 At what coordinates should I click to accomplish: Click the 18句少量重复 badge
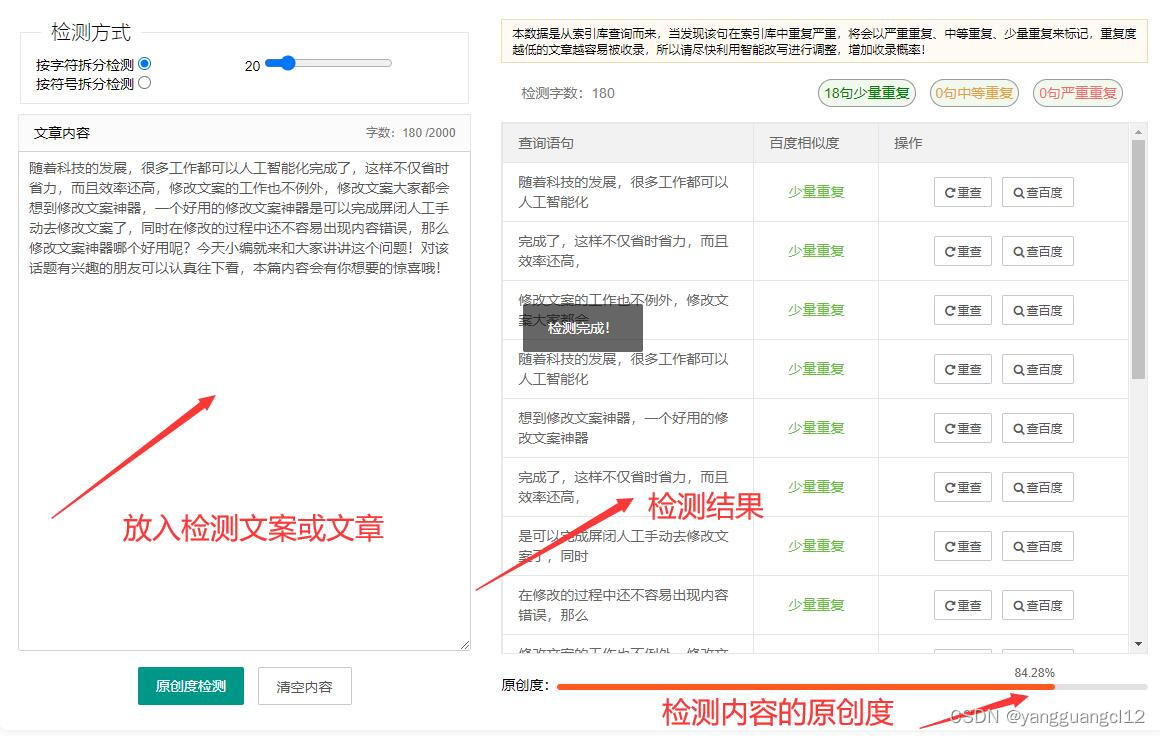point(866,93)
